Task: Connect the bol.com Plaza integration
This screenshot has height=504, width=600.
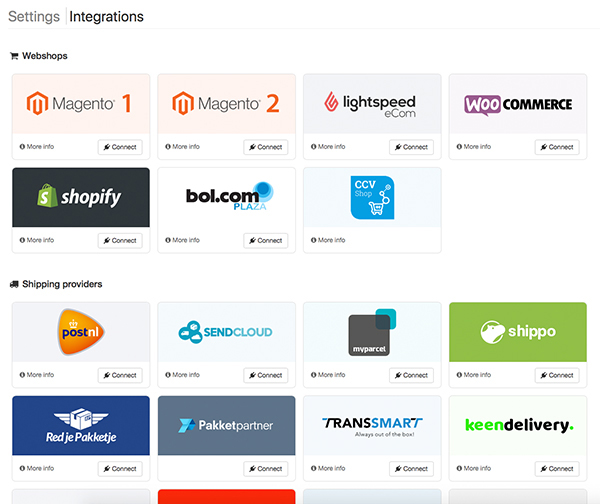Action: click(x=266, y=240)
